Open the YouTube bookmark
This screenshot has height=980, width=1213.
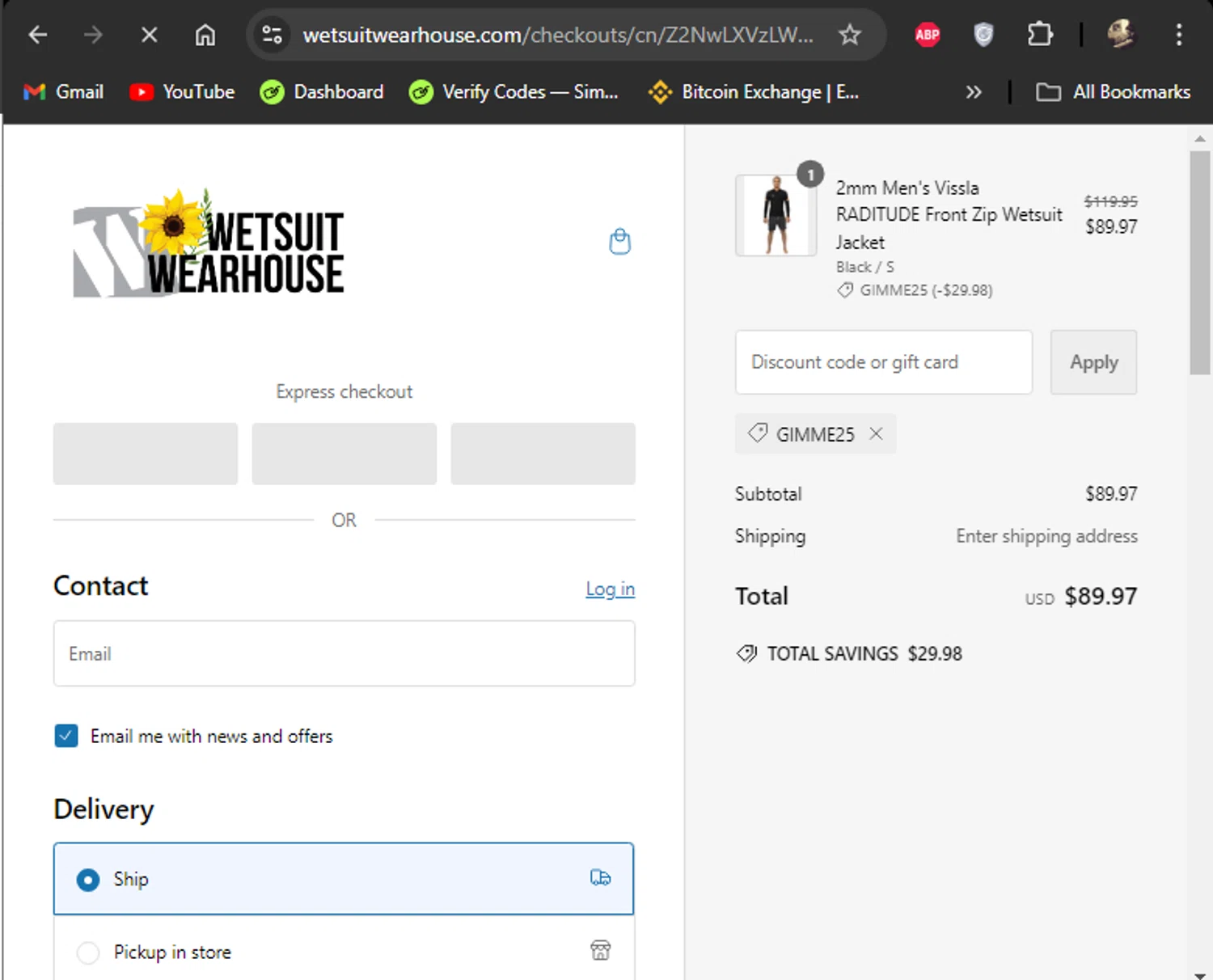[182, 92]
